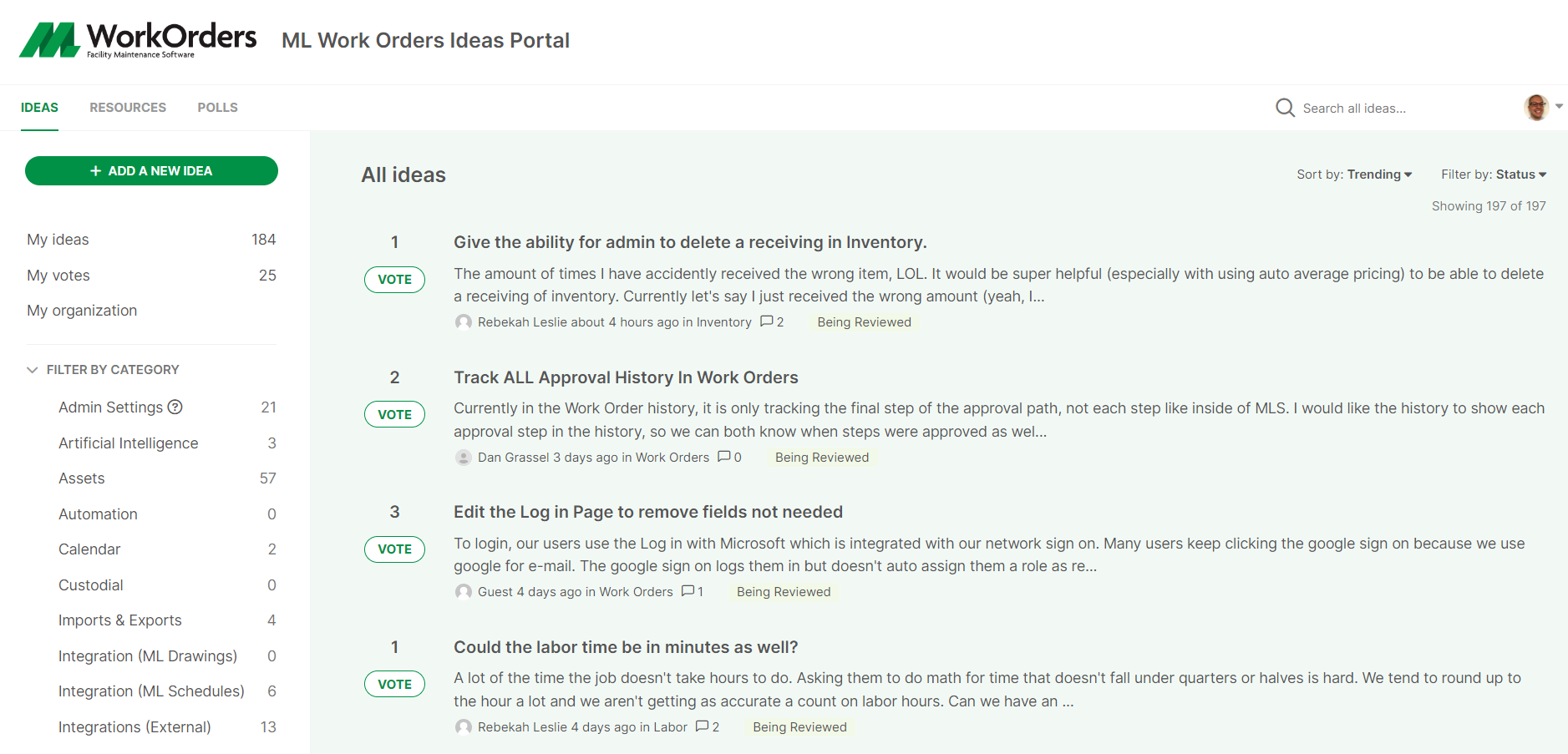Open the user avatar menu
Viewport: 1568px width, 754px height.
[x=1536, y=107]
